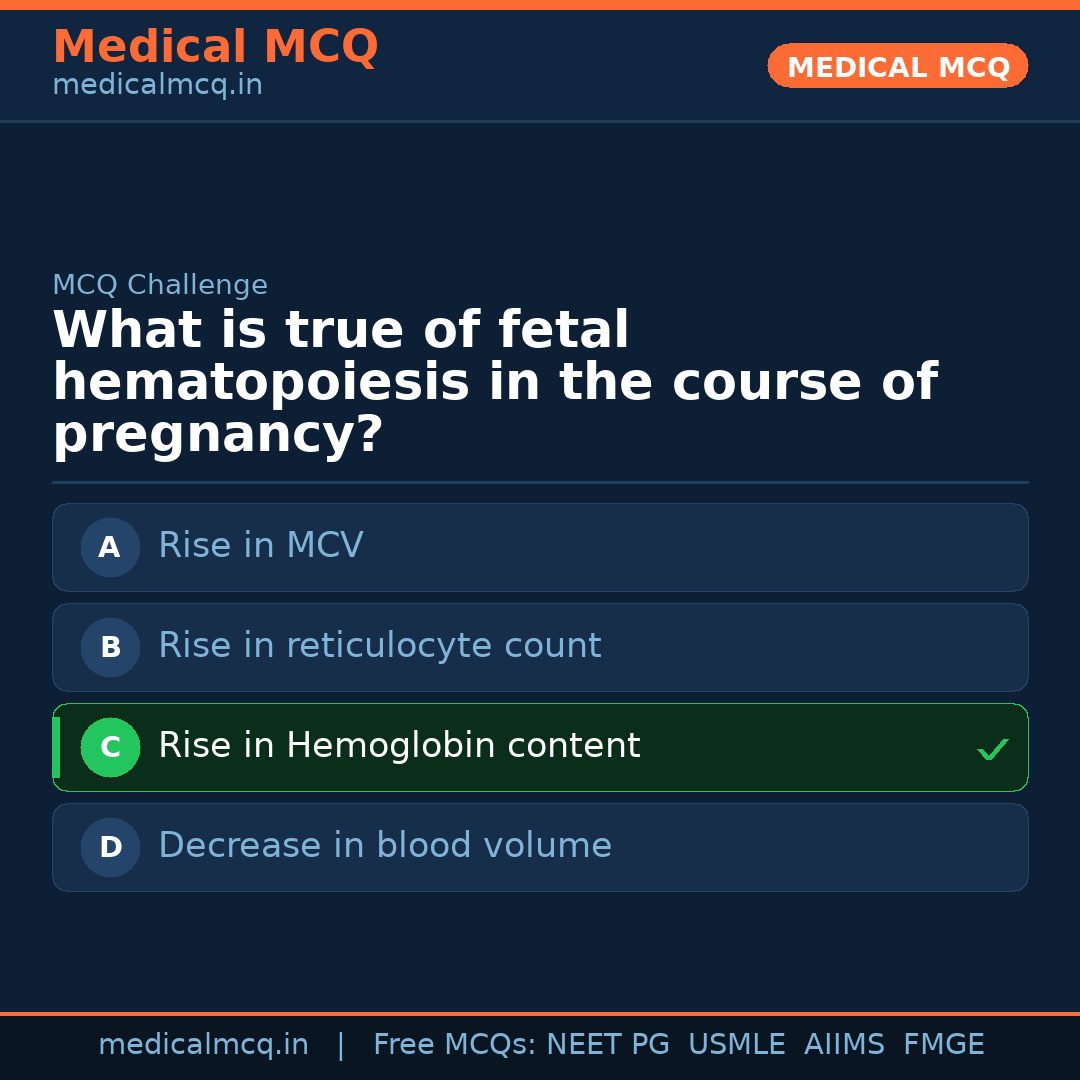The width and height of the screenshot is (1080, 1080).
Task: Select the "Decrease in blood volume" answer text
Action: click(x=384, y=846)
